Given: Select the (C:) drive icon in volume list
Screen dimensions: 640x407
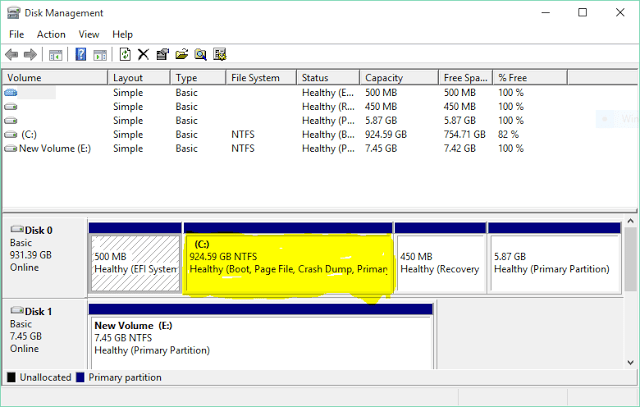Looking at the screenshot, I should click(11, 134).
